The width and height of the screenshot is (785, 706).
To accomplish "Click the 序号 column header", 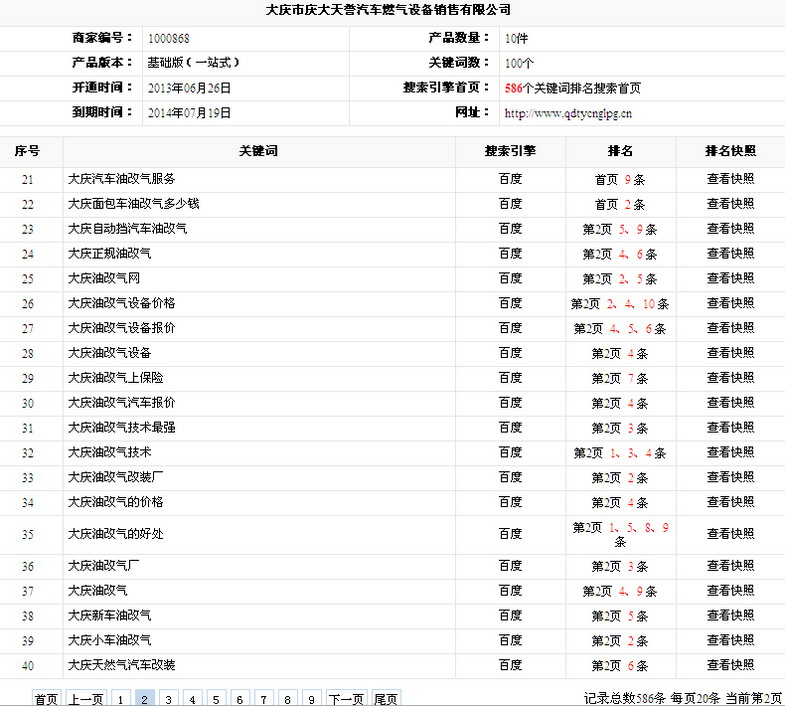I will 27,151.
